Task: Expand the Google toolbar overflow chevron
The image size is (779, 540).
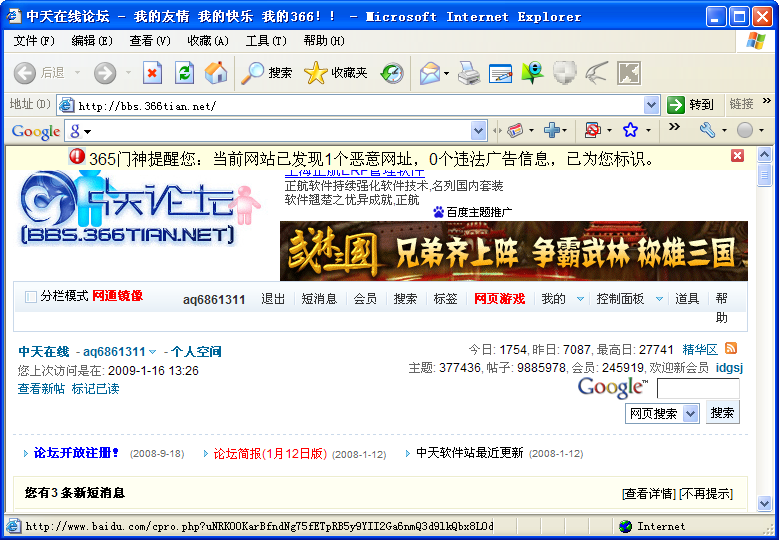Action: (674, 127)
